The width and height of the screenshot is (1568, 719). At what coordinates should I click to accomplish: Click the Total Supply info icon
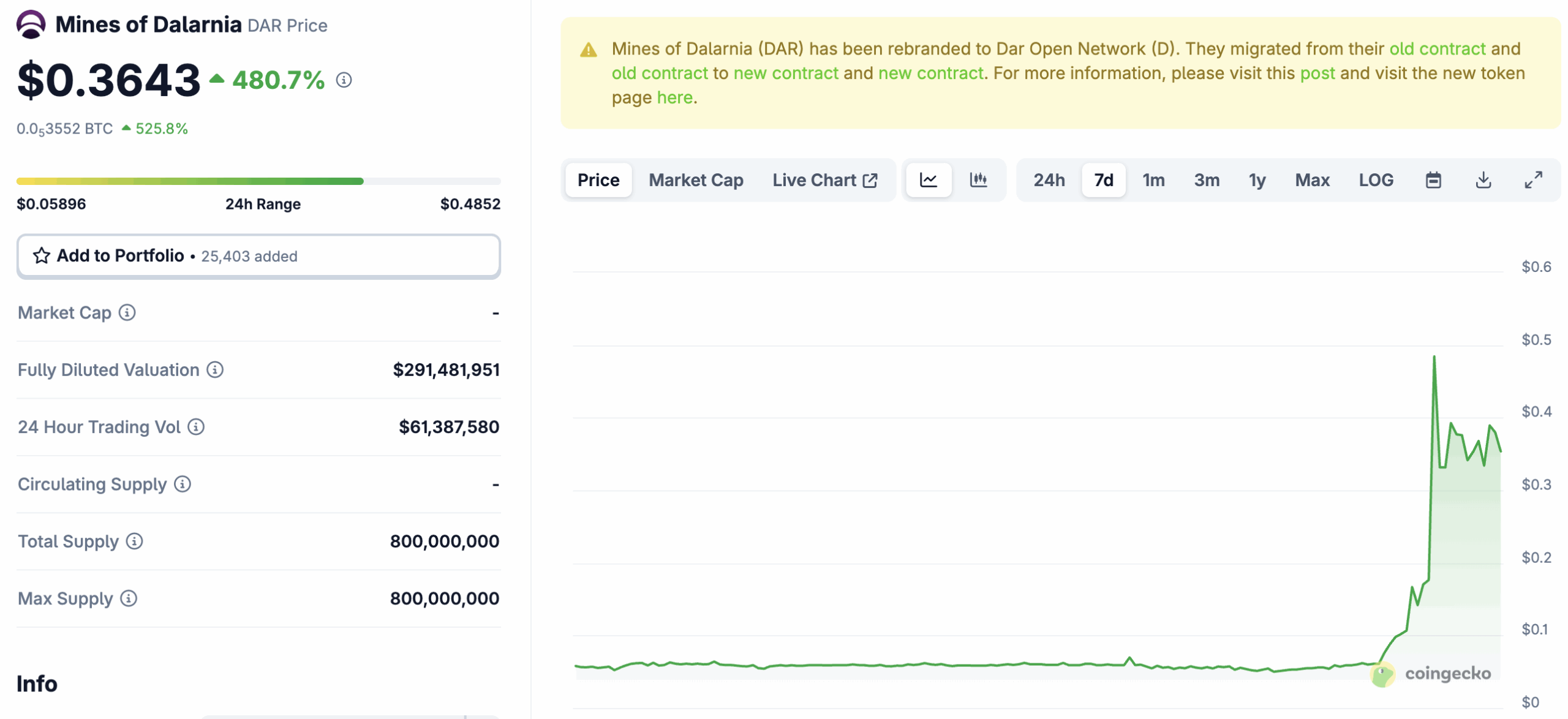tap(134, 541)
